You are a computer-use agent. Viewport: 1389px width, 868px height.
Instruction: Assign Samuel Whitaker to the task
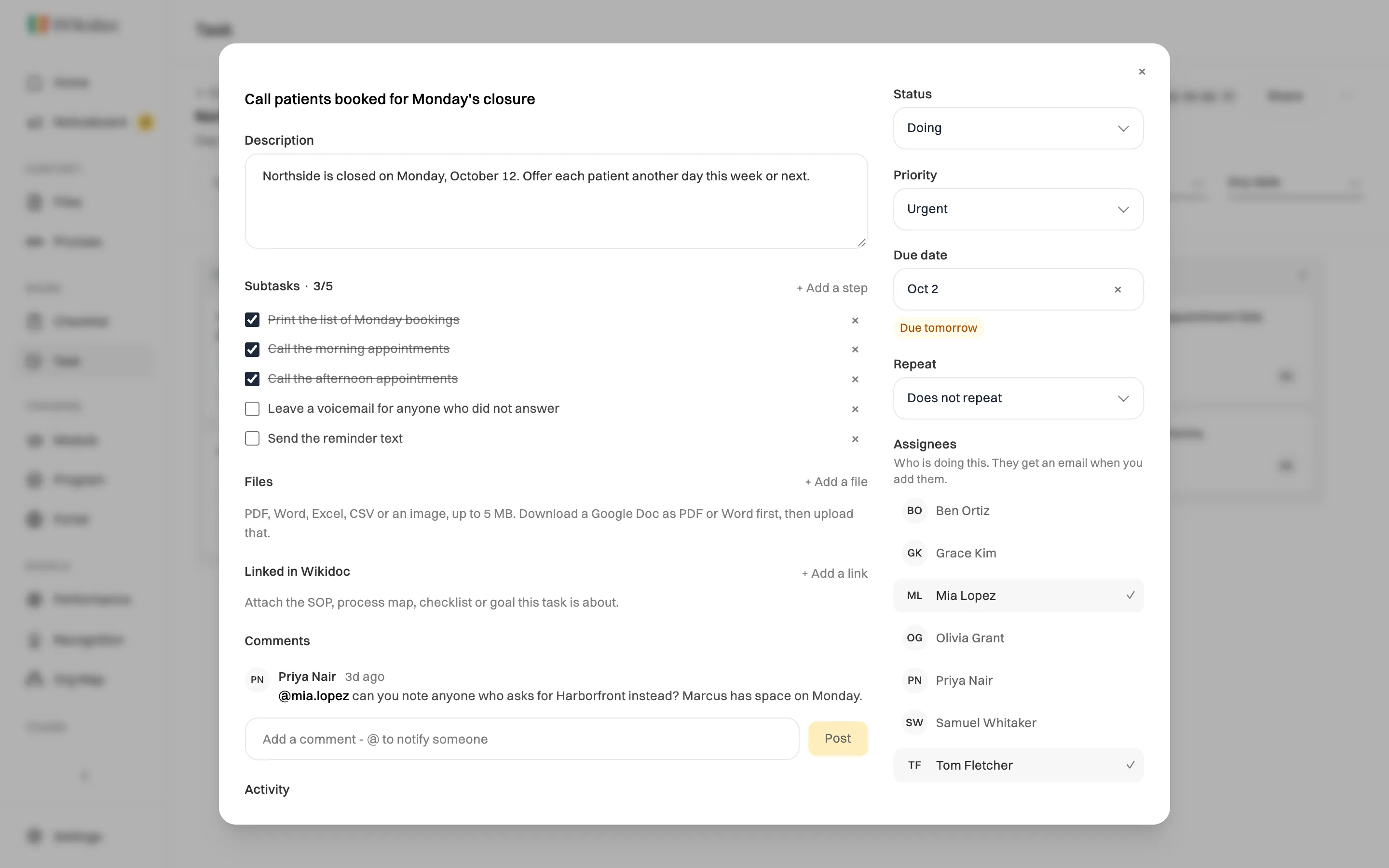click(x=1018, y=723)
